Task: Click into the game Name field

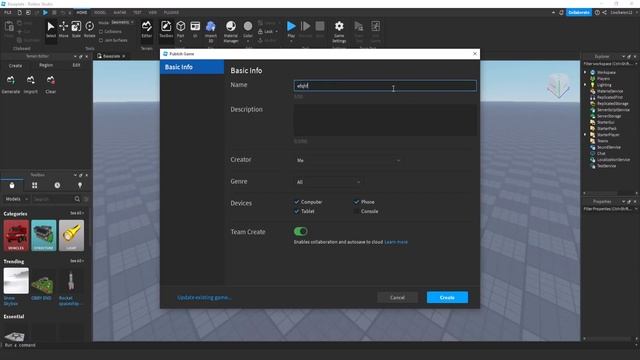Action: click(385, 86)
